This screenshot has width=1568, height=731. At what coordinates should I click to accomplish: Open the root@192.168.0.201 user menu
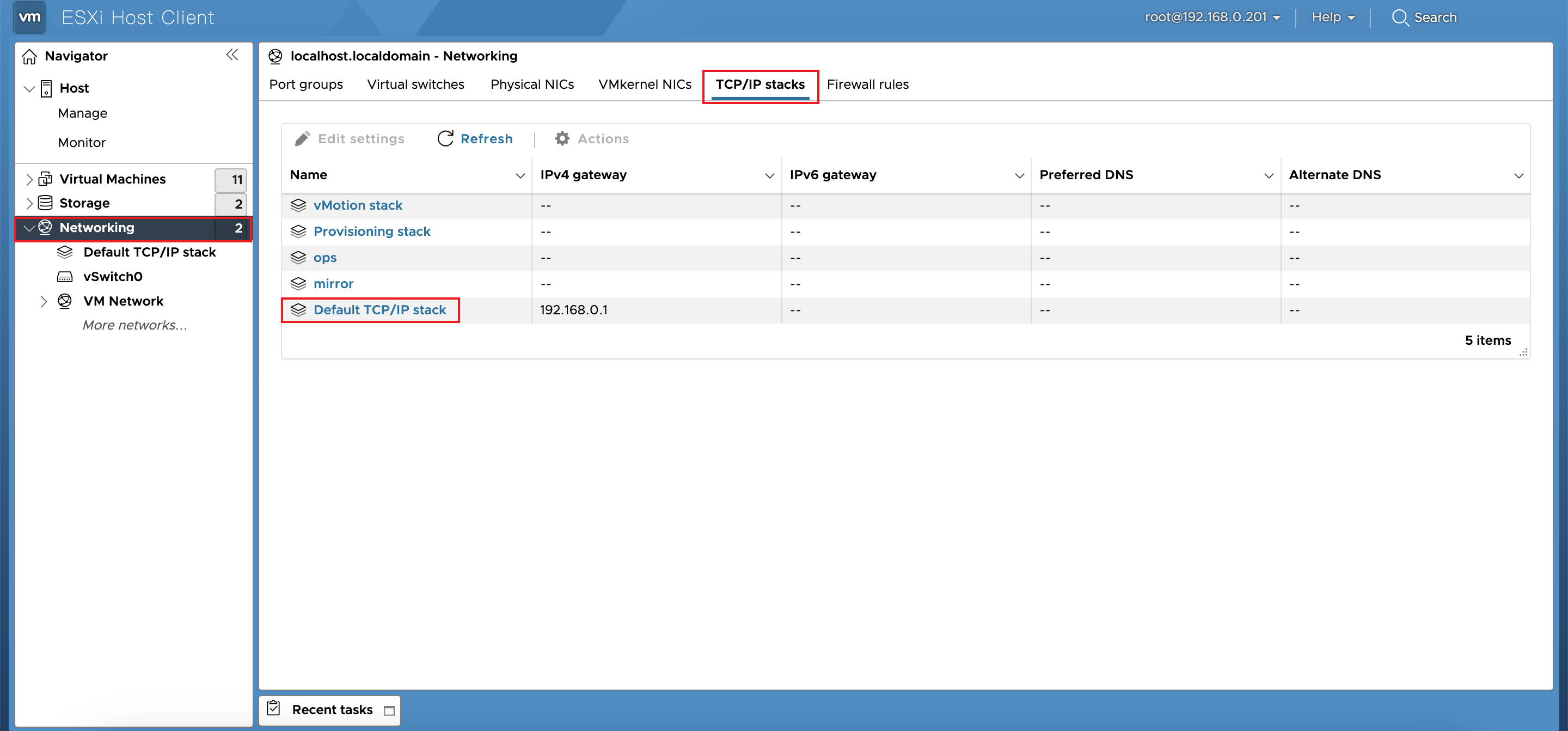pos(1212,17)
